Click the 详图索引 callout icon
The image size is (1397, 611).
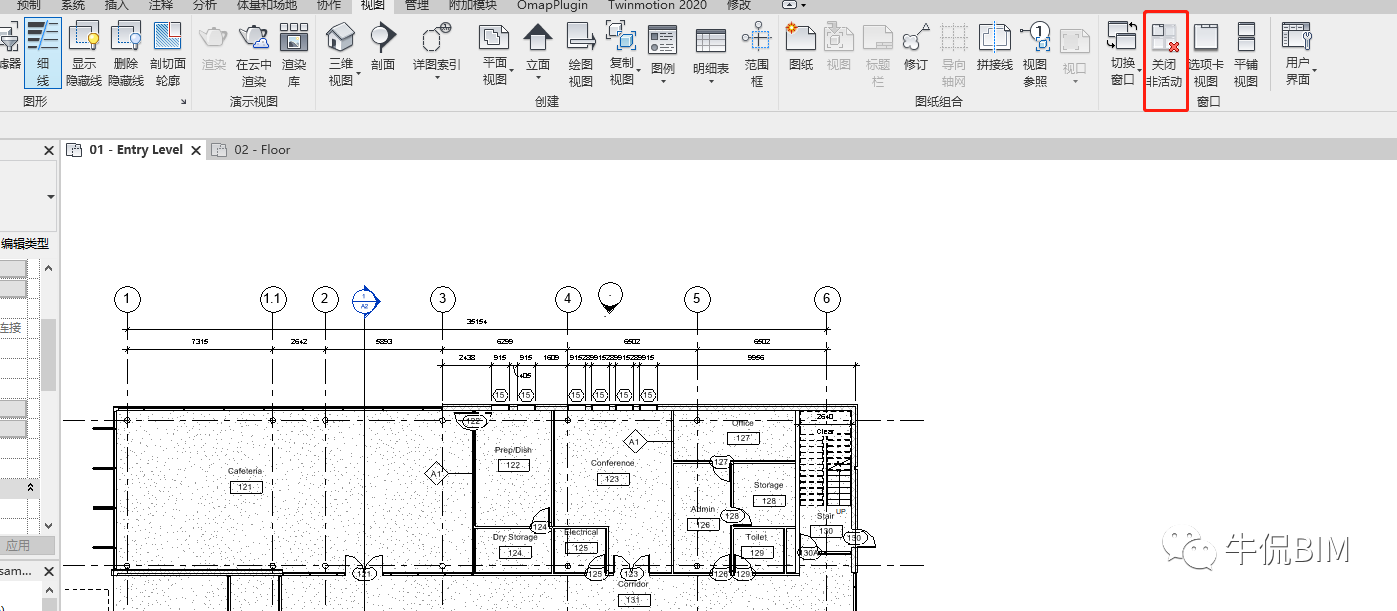point(436,39)
